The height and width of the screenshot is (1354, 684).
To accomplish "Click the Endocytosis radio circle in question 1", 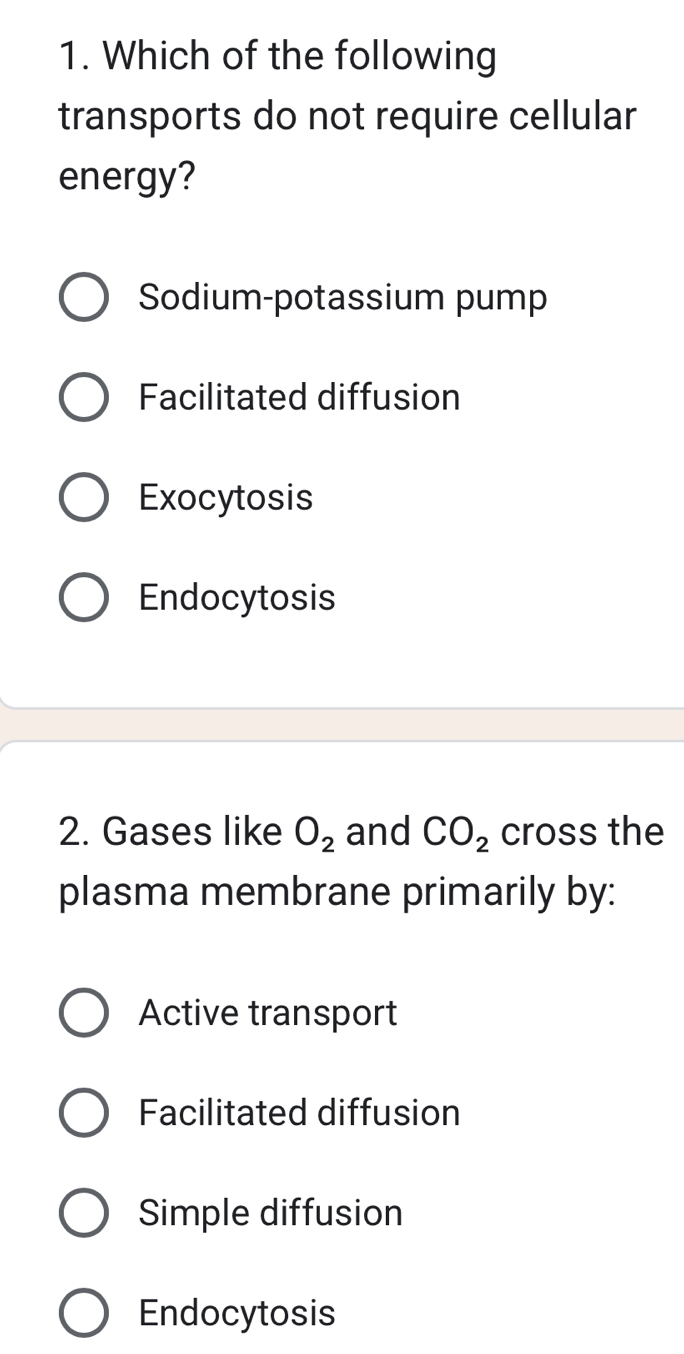I will [x=85, y=598].
